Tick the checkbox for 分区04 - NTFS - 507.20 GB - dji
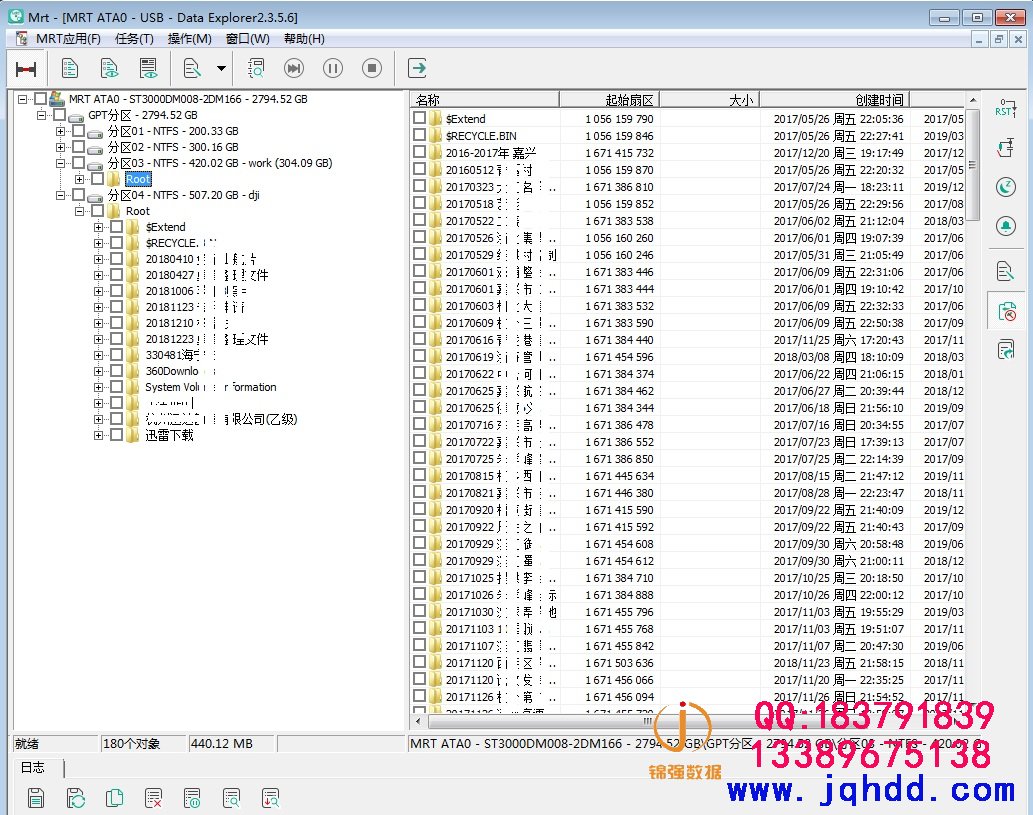The height and width of the screenshot is (815, 1033). coord(78,194)
